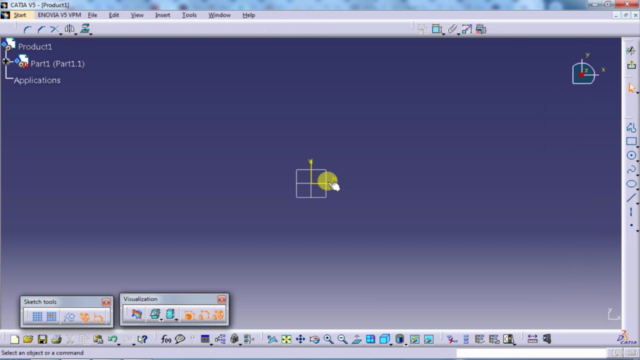Click the Zoom In magnifier
This screenshot has height=360, width=640.
tap(328, 339)
